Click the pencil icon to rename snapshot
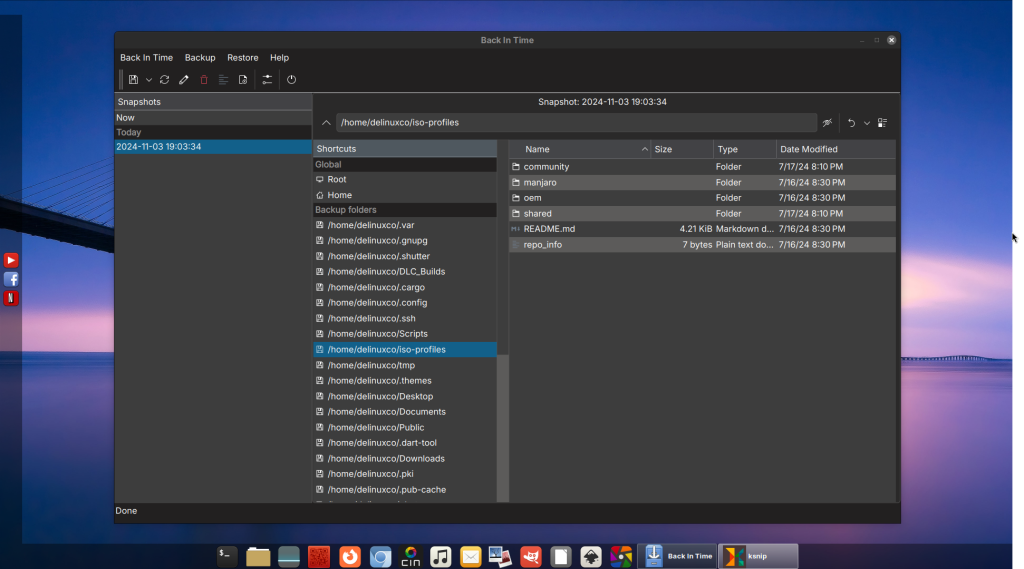This screenshot has height=569, width=1024. point(184,80)
